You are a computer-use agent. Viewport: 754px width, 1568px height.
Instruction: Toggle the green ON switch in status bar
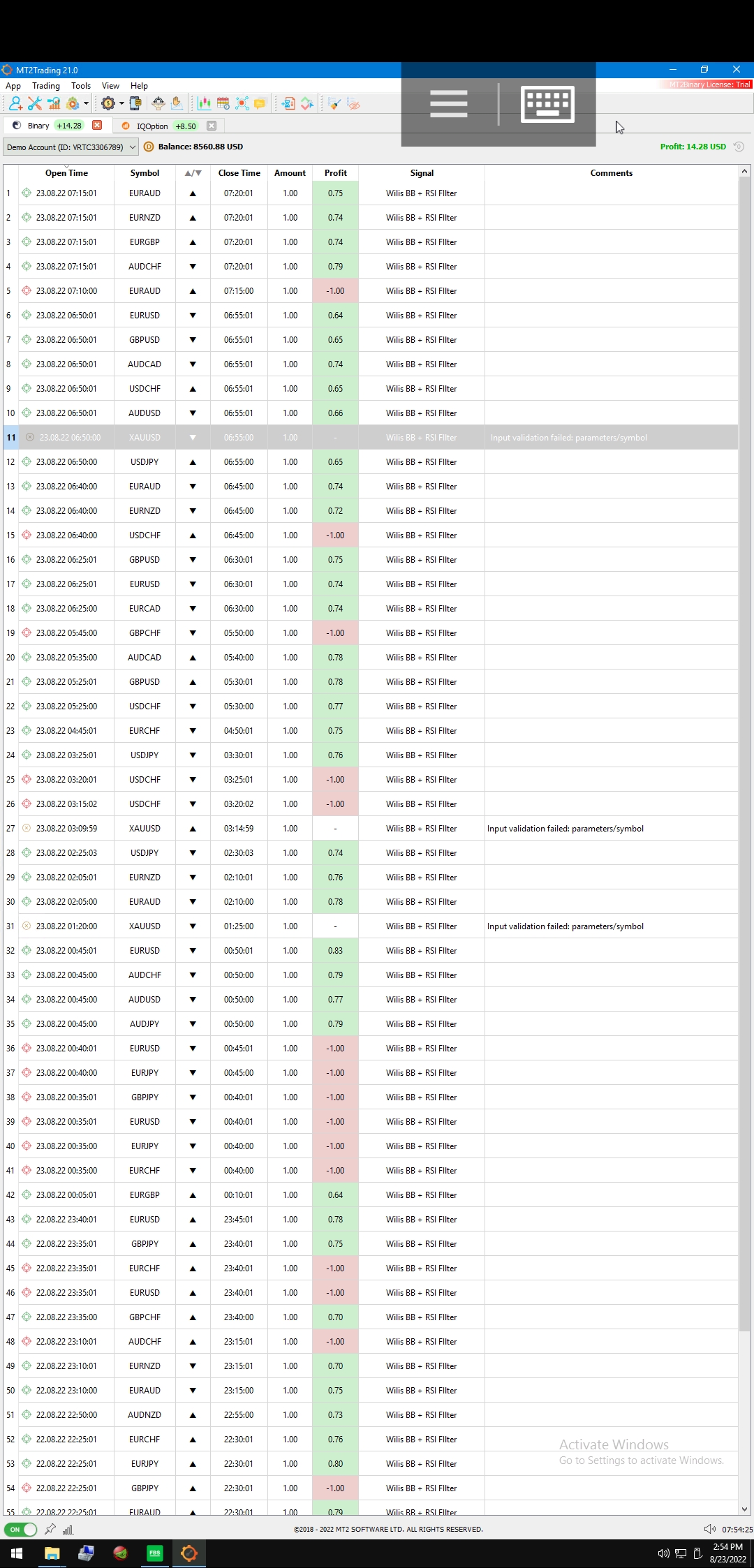(x=20, y=1530)
